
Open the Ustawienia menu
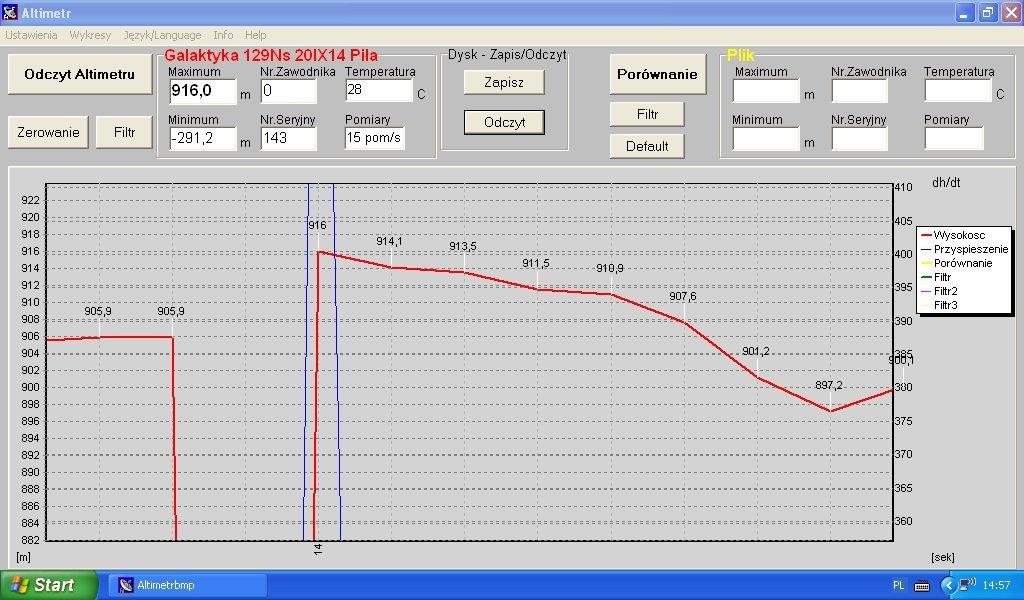coord(31,35)
